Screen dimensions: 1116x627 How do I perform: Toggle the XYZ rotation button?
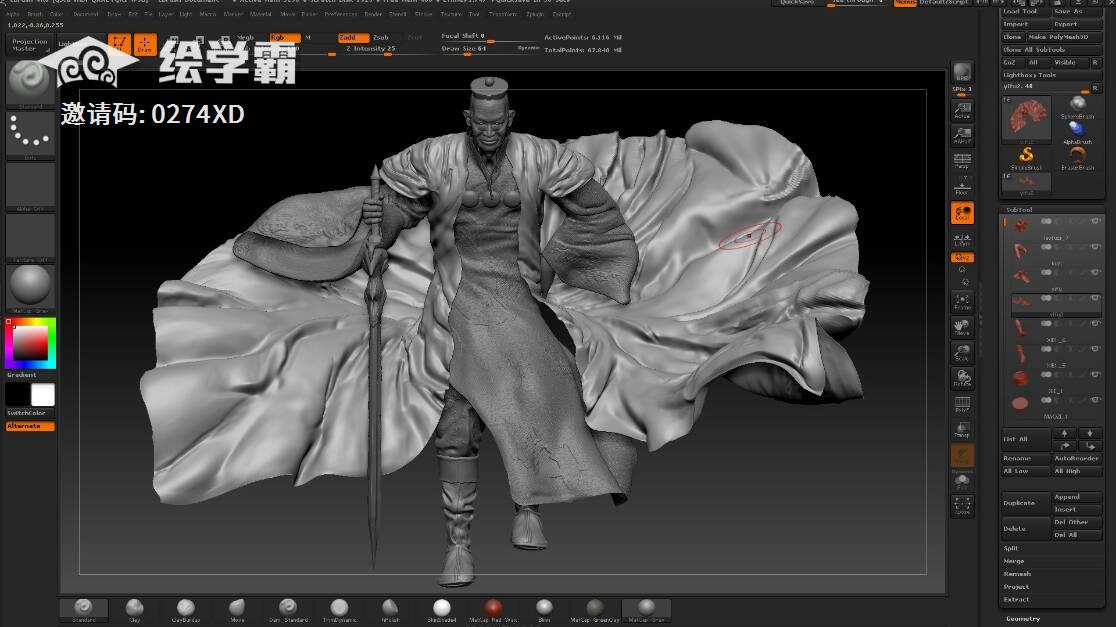(x=962, y=258)
